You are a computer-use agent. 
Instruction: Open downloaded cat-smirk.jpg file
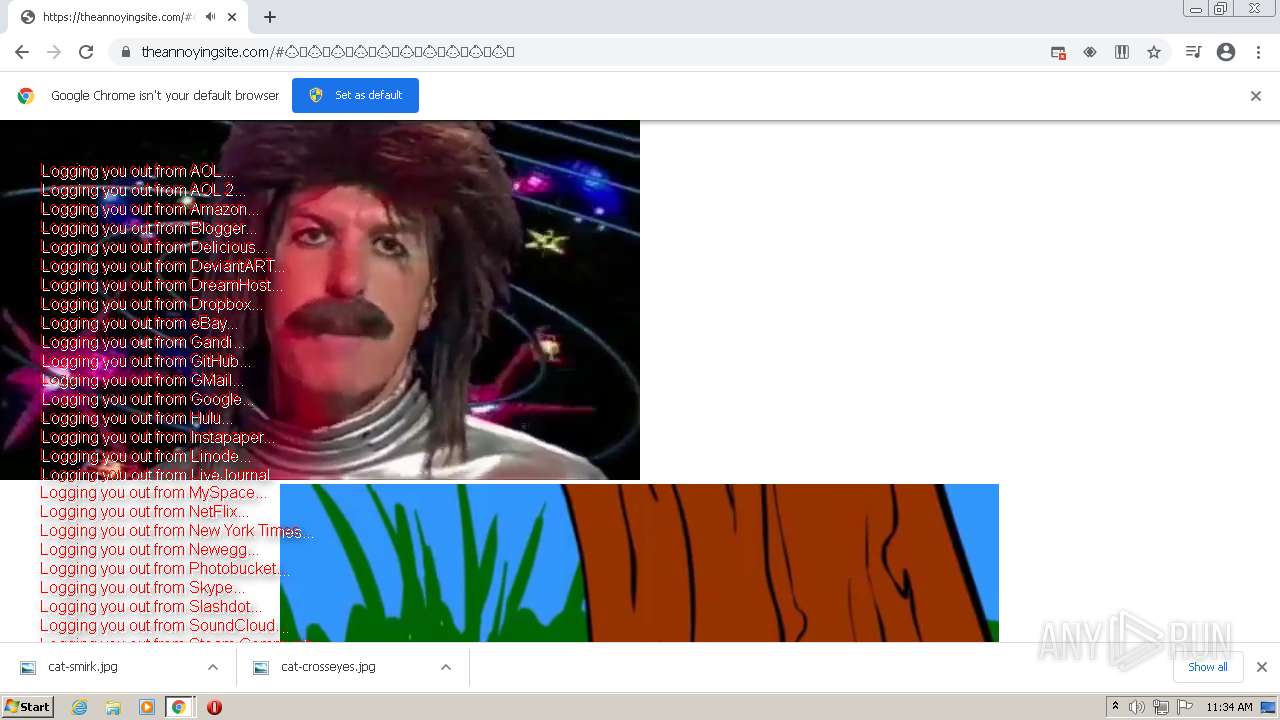[x=83, y=667]
